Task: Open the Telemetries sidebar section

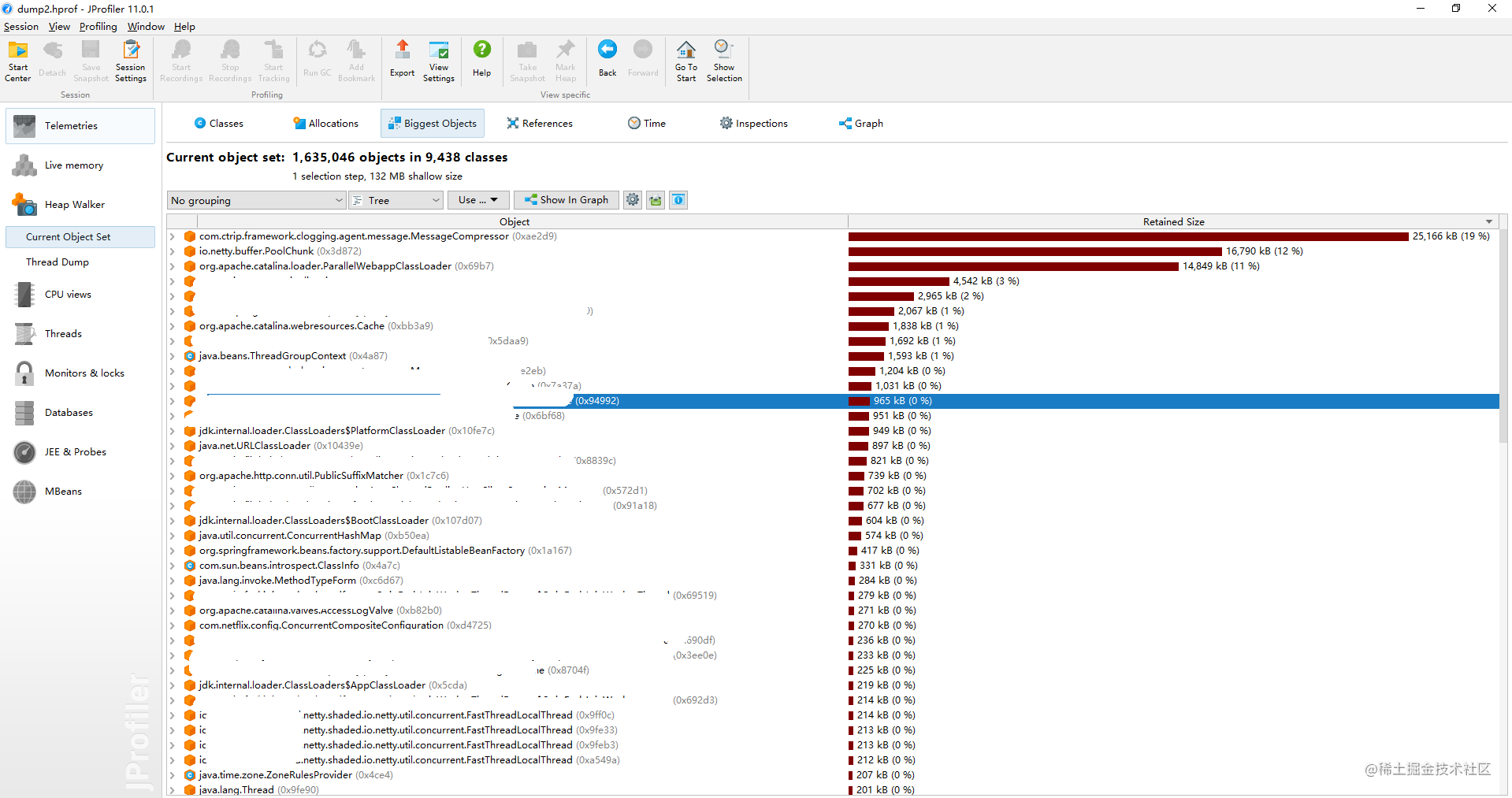Action: (x=80, y=126)
